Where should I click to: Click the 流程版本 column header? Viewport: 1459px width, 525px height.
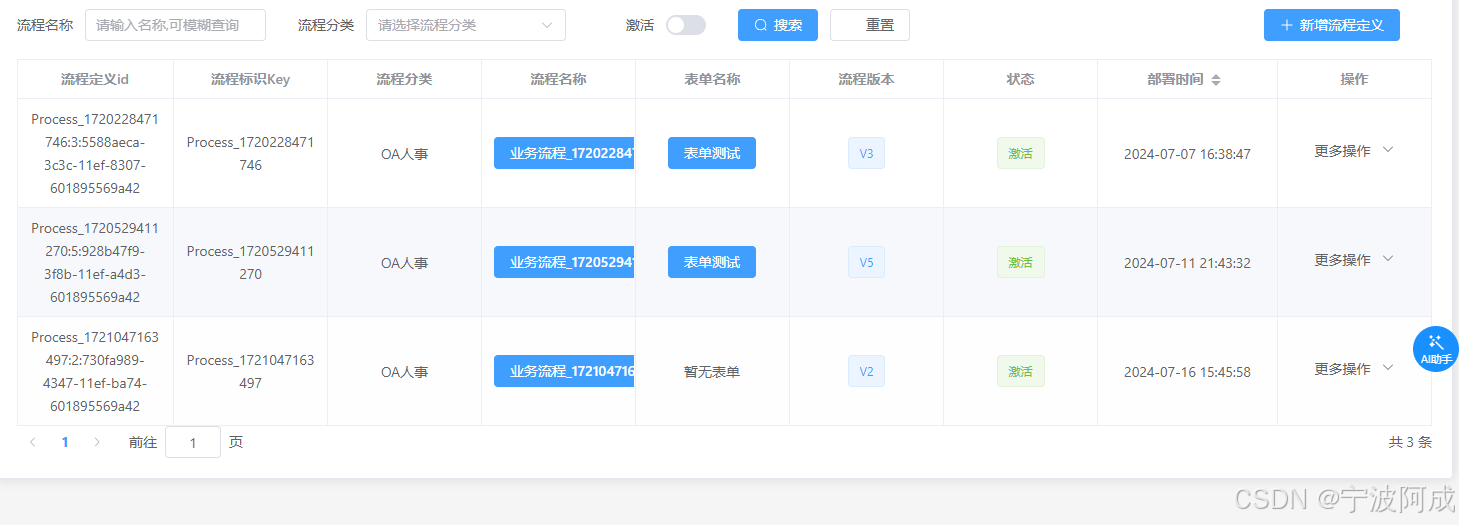click(866, 79)
